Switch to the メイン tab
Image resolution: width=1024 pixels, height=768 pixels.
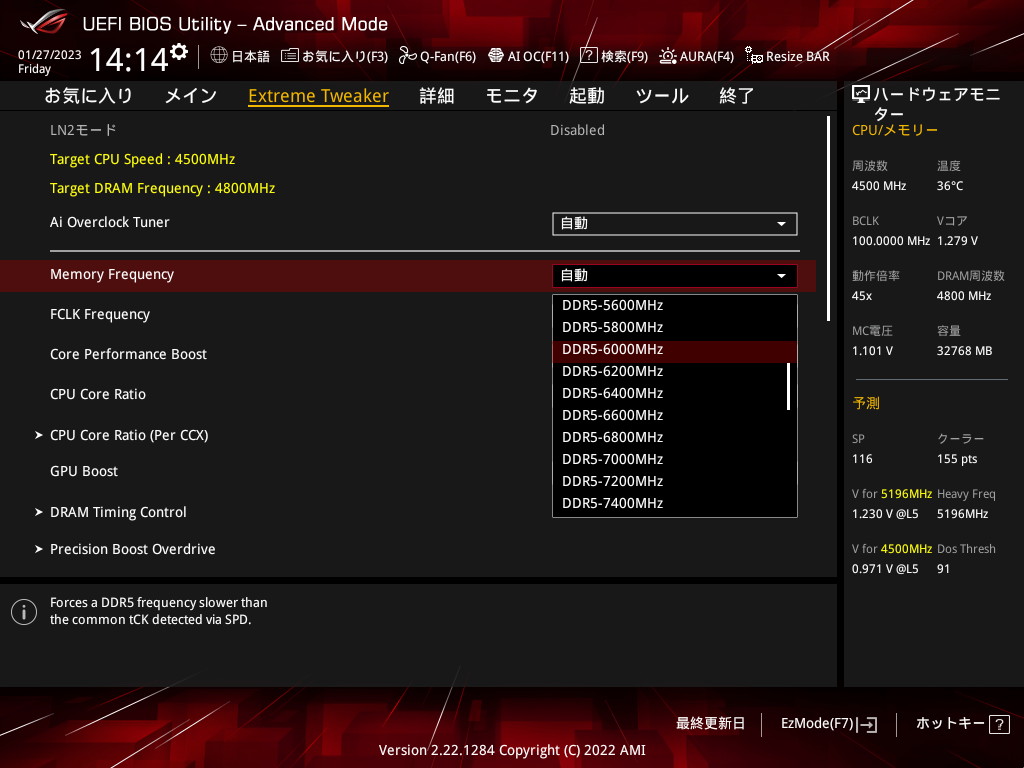click(x=191, y=96)
